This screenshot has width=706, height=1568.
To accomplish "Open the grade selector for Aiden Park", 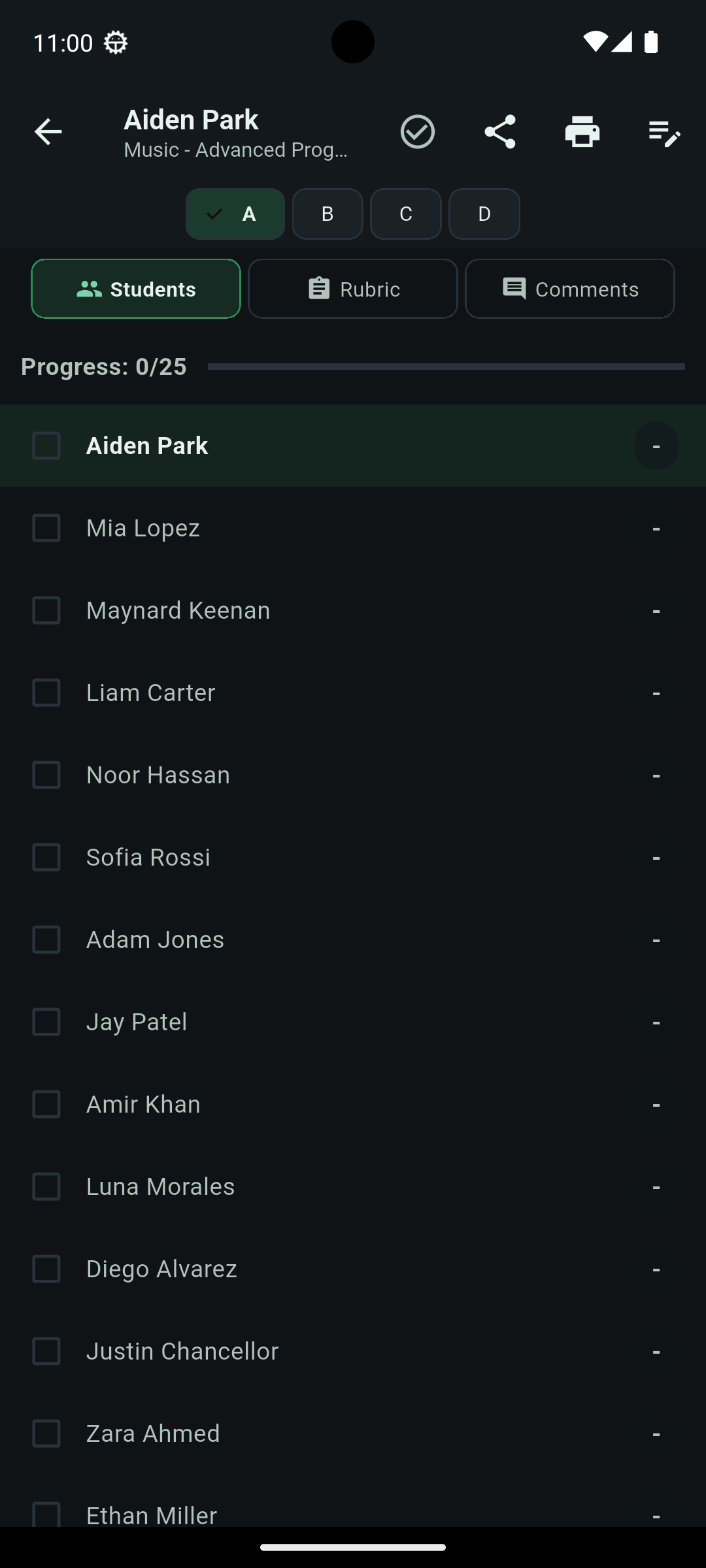I will point(656,445).
